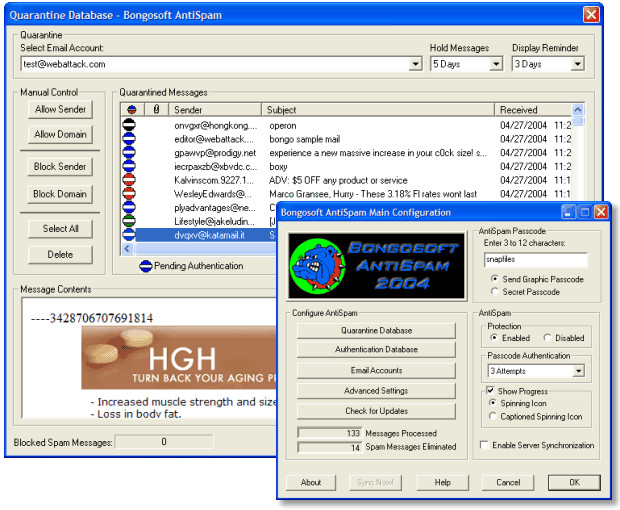This screenshot has width=620, height=510.
Task: Click About button
Action: (x=311, y=482)
